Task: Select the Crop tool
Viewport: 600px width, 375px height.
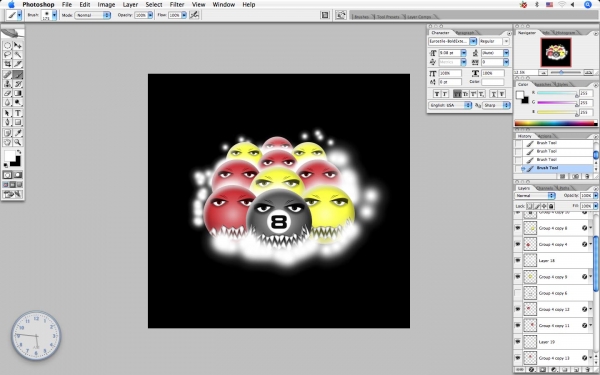Action: click(7, 64)
